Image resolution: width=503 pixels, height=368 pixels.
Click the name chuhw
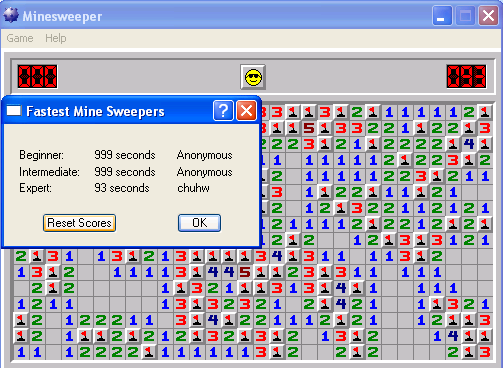[193, 188]
